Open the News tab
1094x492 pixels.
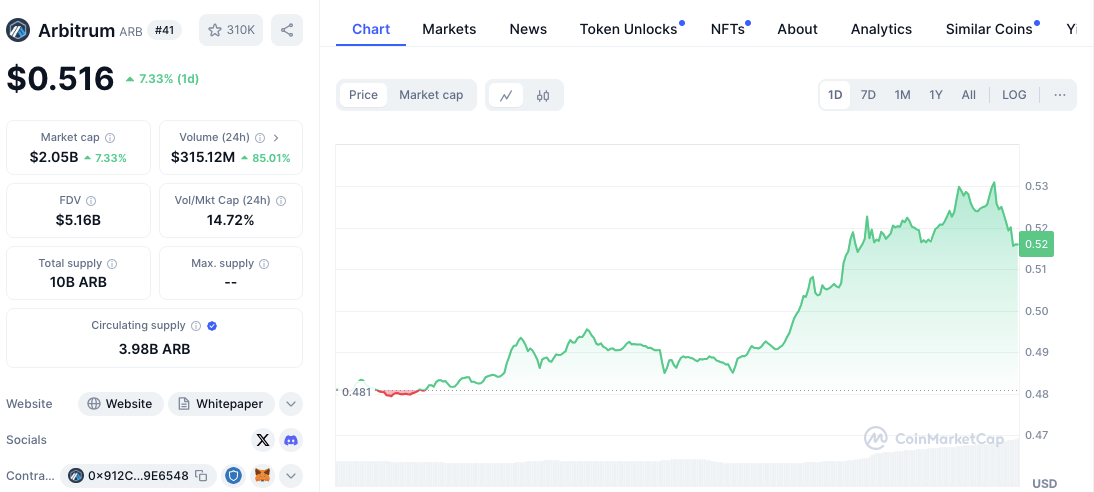pyautogui.click(x=528, y=29)
